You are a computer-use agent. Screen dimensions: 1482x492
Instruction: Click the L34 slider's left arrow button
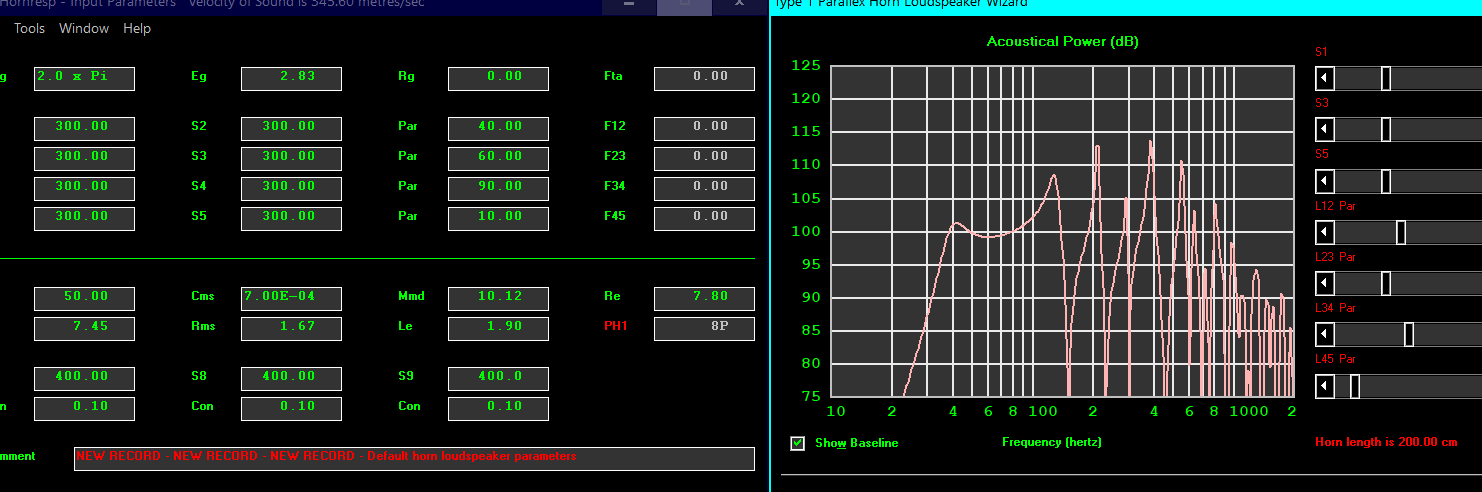pos(1325,335)
